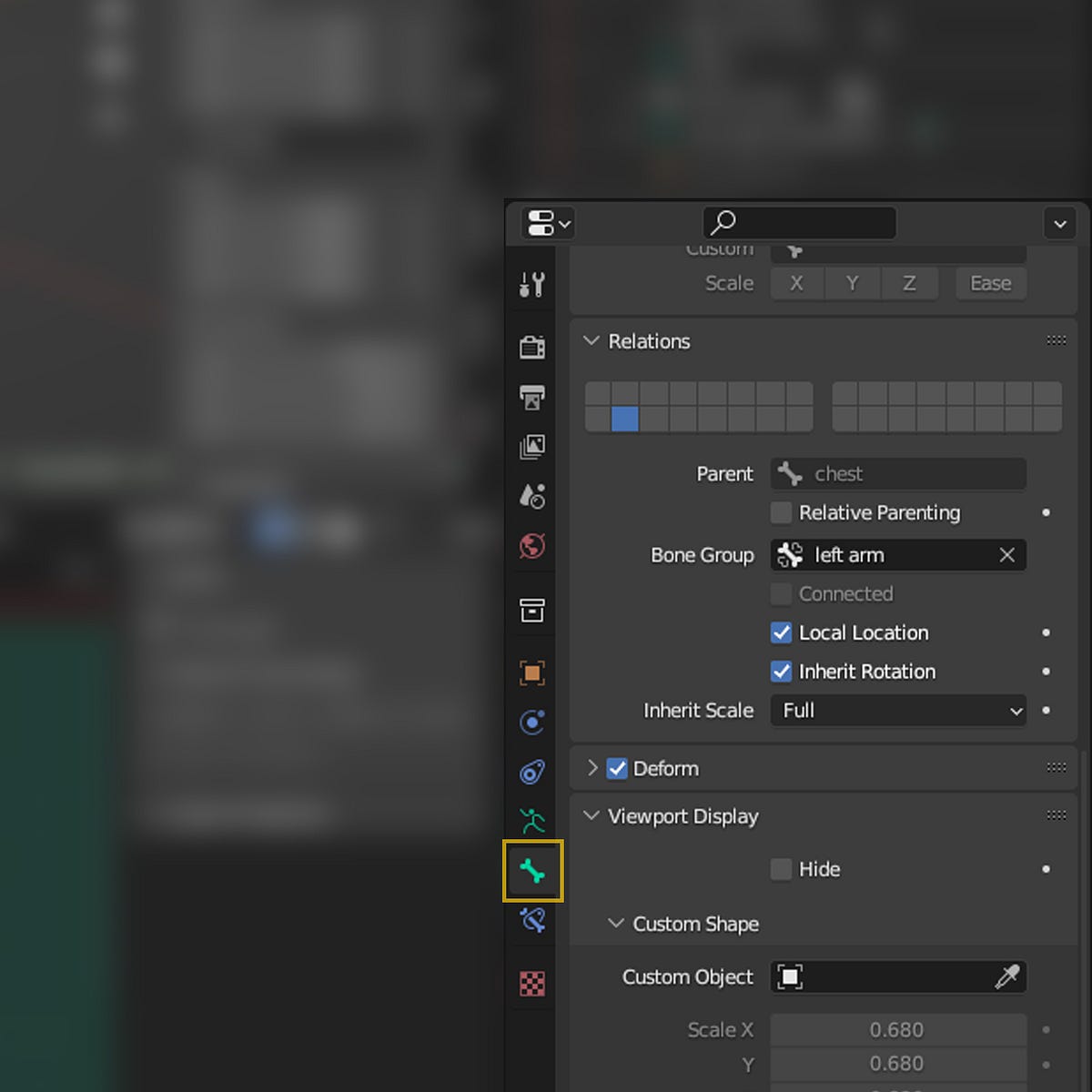Image resolution: width=1092 pixels, height=1092 pixels.
Task: Open the Bone Constraint properties tab
Action: [532, 921]
